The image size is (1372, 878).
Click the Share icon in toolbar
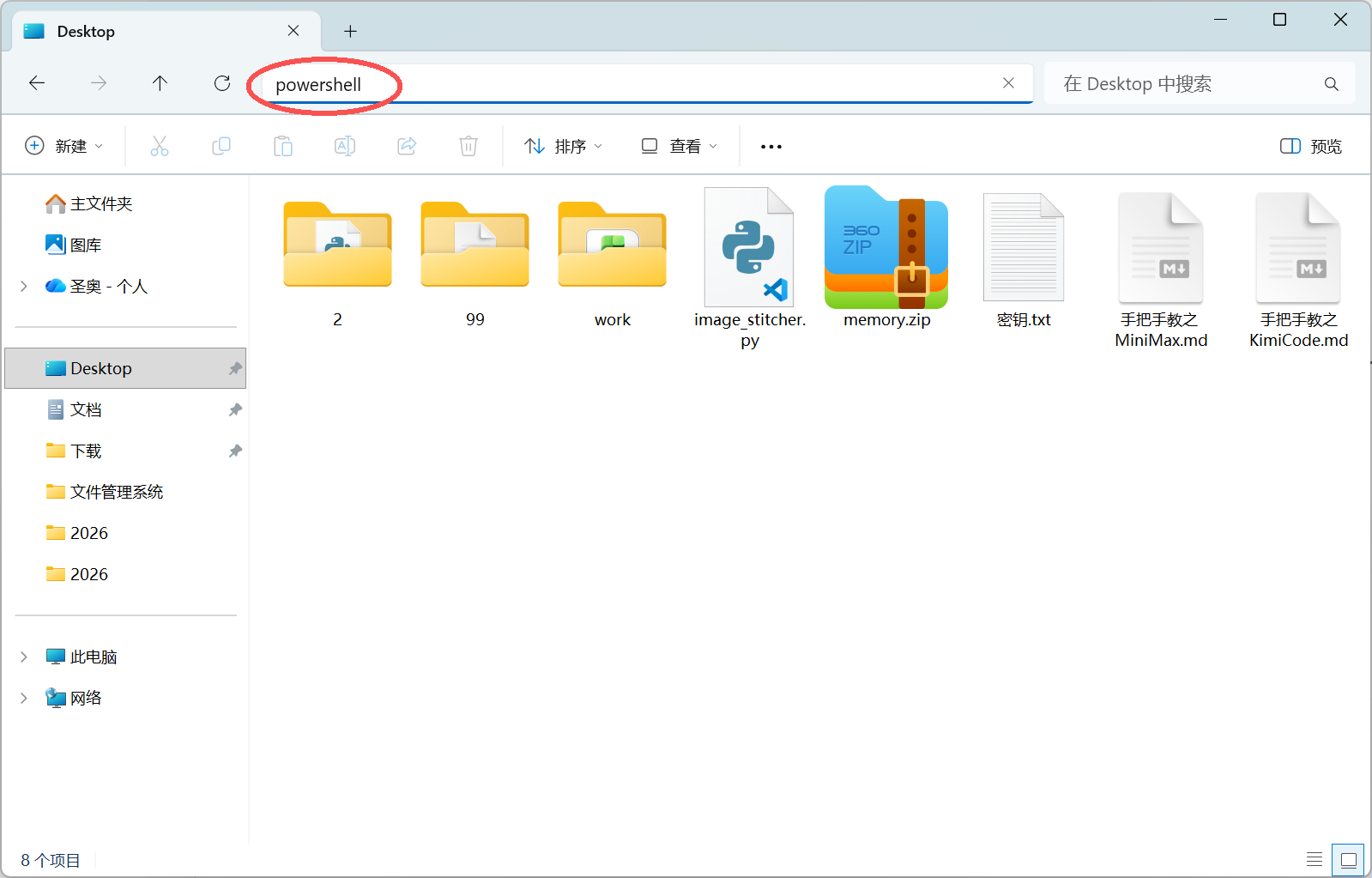coord(407,146)
